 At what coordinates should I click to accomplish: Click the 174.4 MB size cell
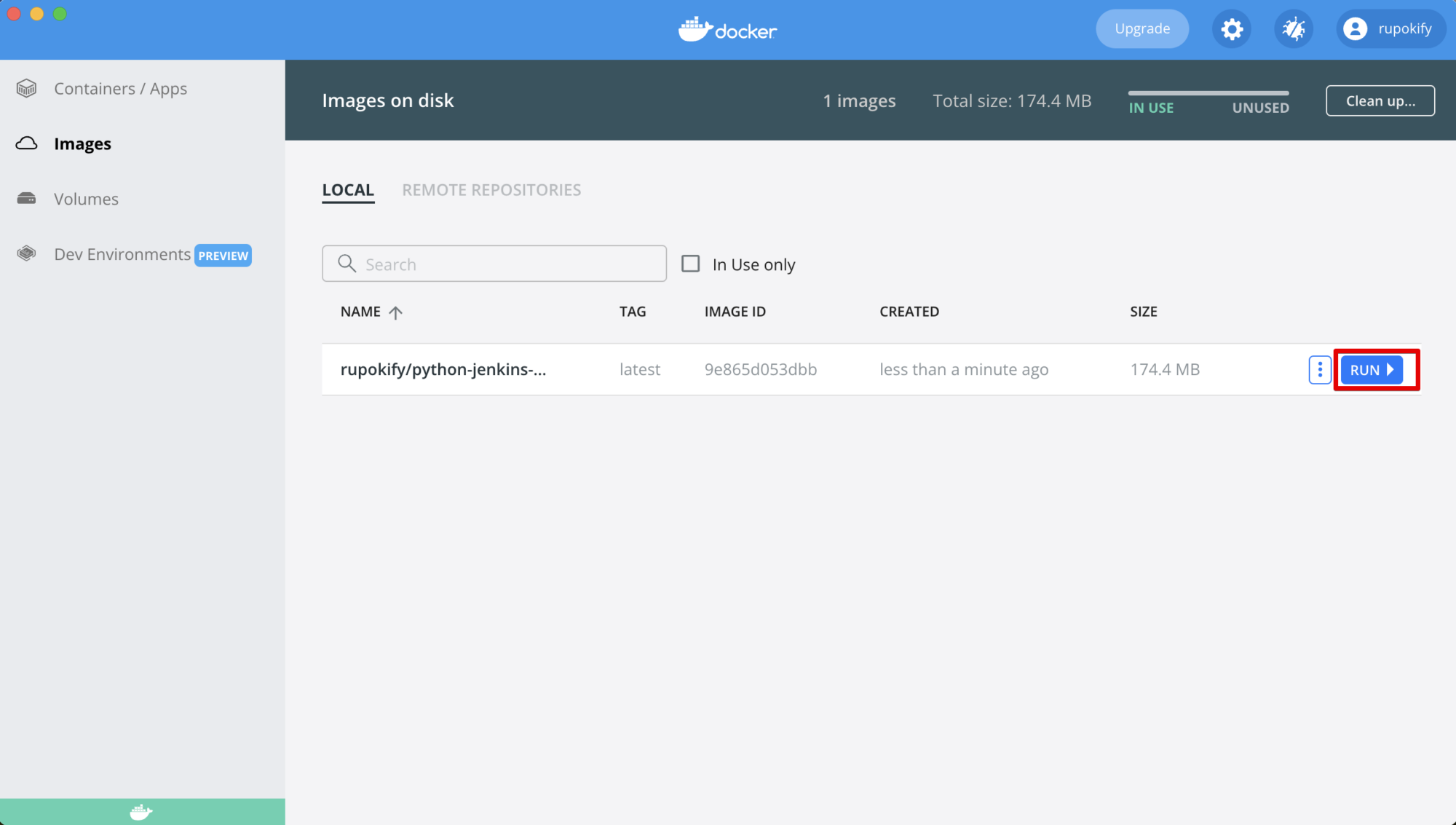(x=1165, y=370)
